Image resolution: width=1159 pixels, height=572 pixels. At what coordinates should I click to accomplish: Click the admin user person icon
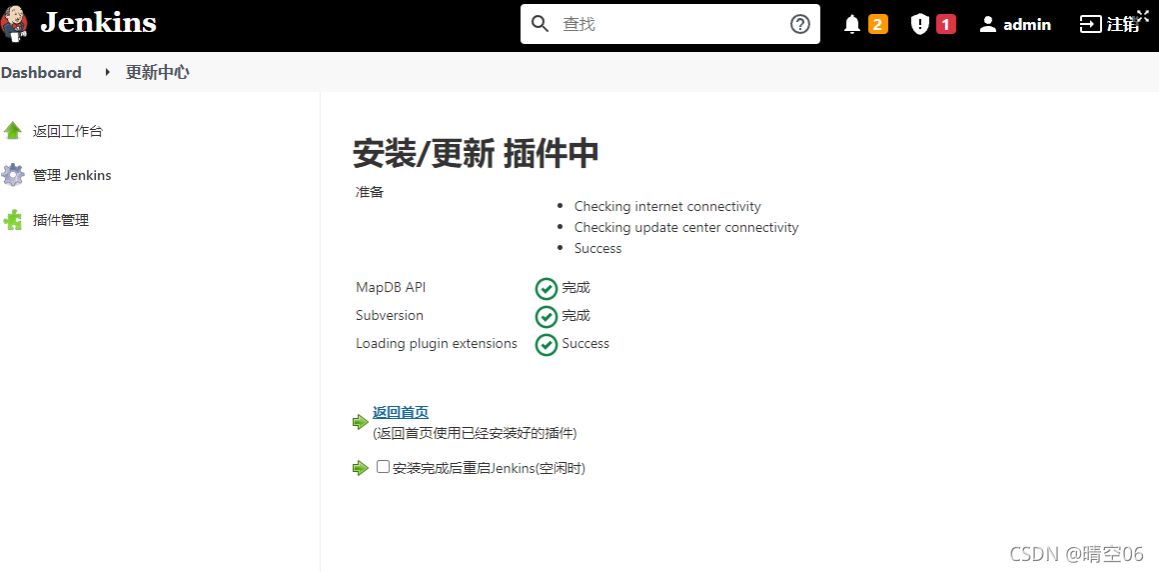[988, 24]
